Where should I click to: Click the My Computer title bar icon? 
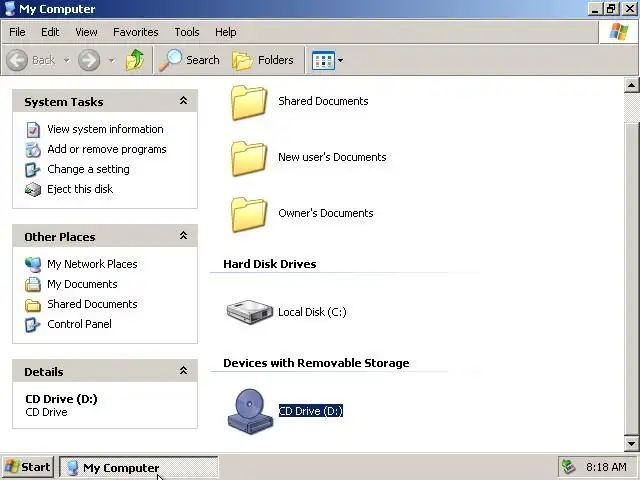click(9, 9)
